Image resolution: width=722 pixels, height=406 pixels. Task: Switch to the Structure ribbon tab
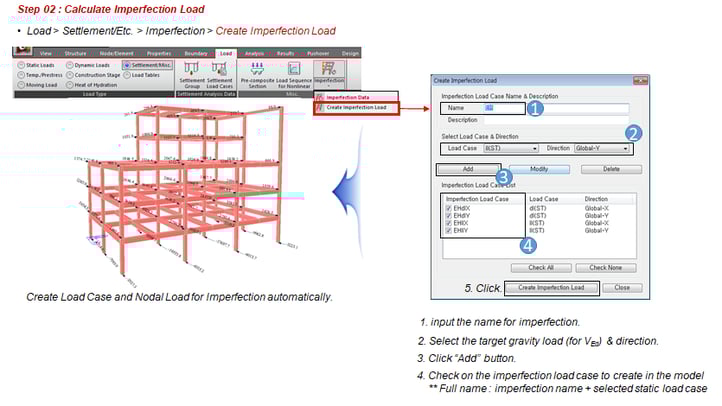pos(75,53)
